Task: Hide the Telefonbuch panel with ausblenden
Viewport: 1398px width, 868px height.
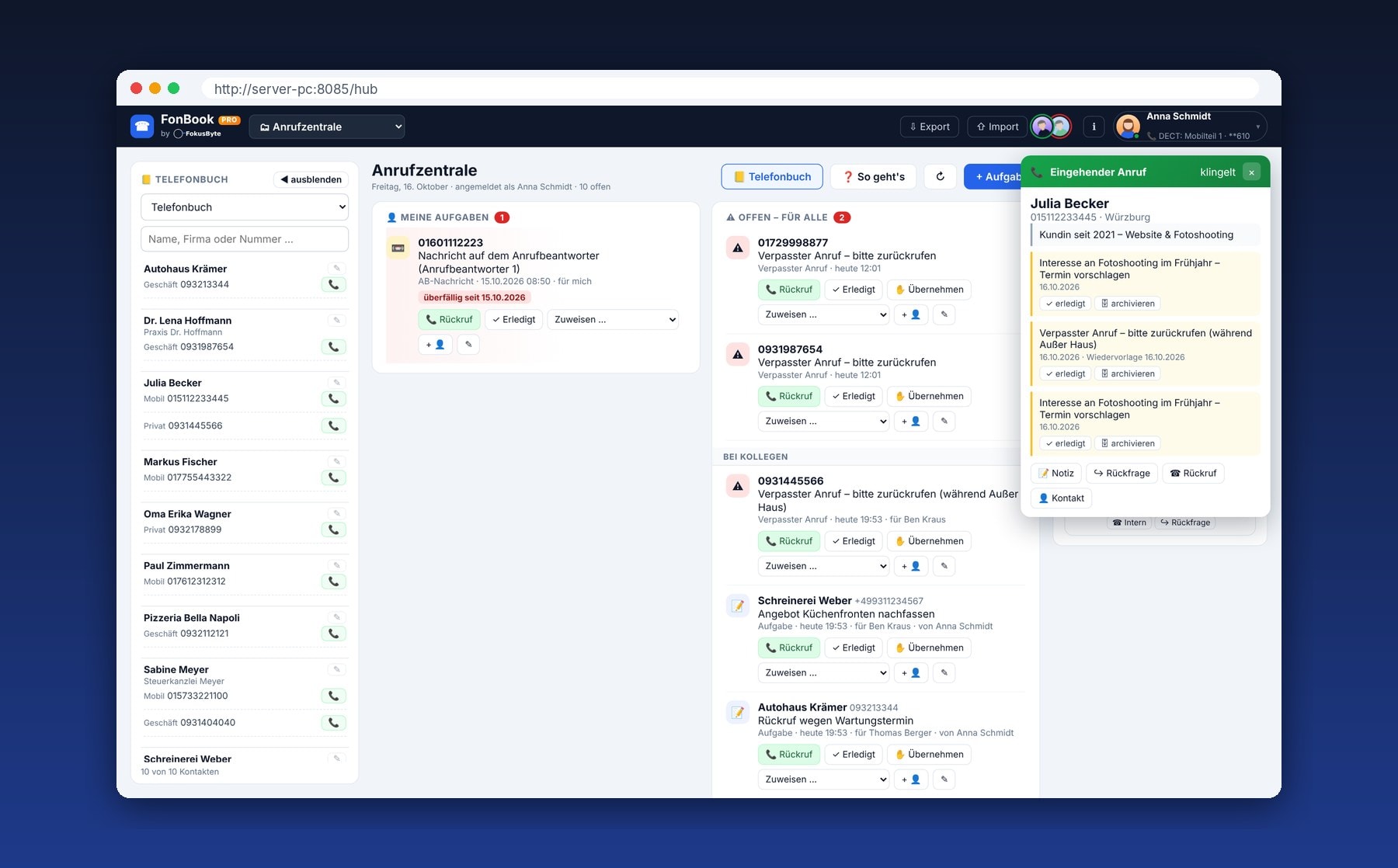Action: (x=311, y=179)
